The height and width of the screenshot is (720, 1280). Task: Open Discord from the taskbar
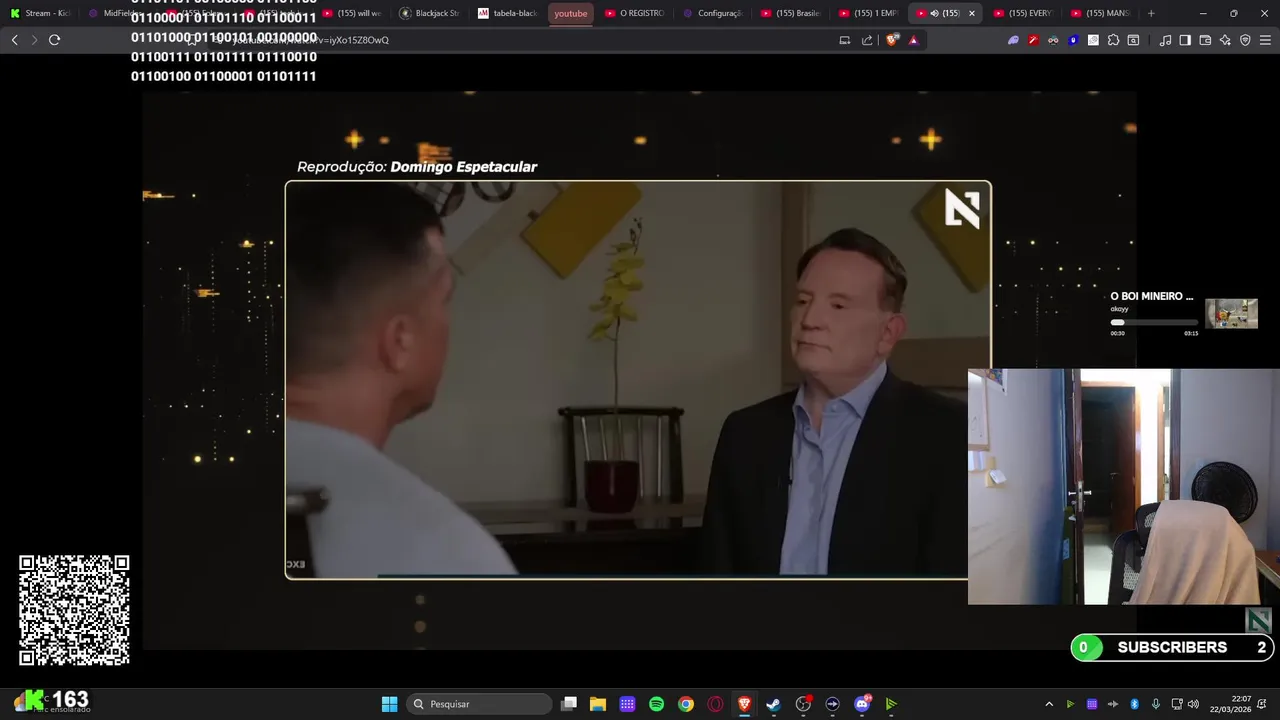pos(862,704)
